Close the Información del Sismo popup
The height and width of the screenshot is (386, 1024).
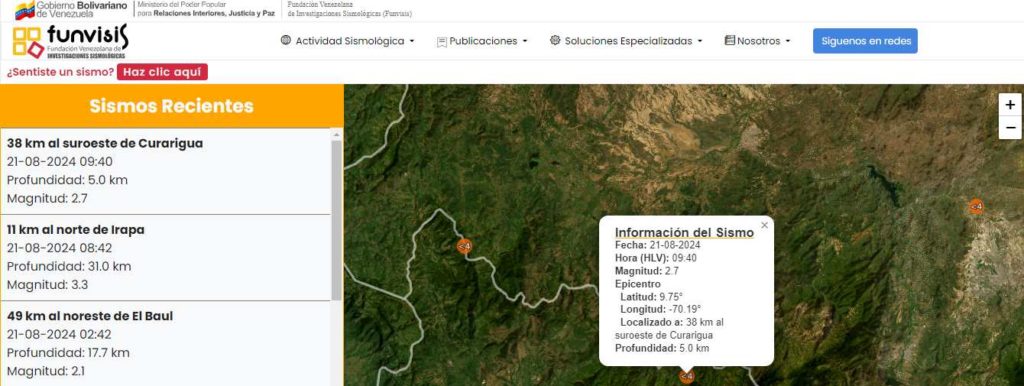tap(764, 225)
